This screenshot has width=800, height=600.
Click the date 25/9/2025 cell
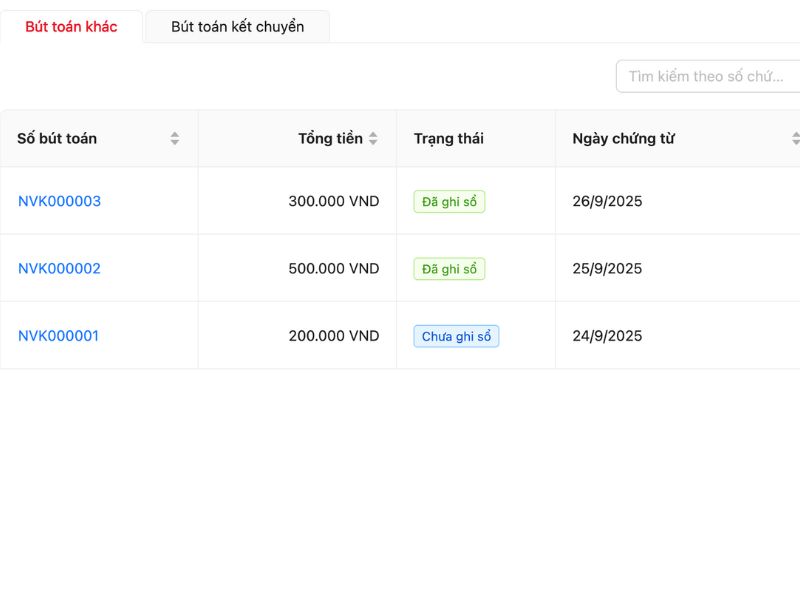pos(607,268)
